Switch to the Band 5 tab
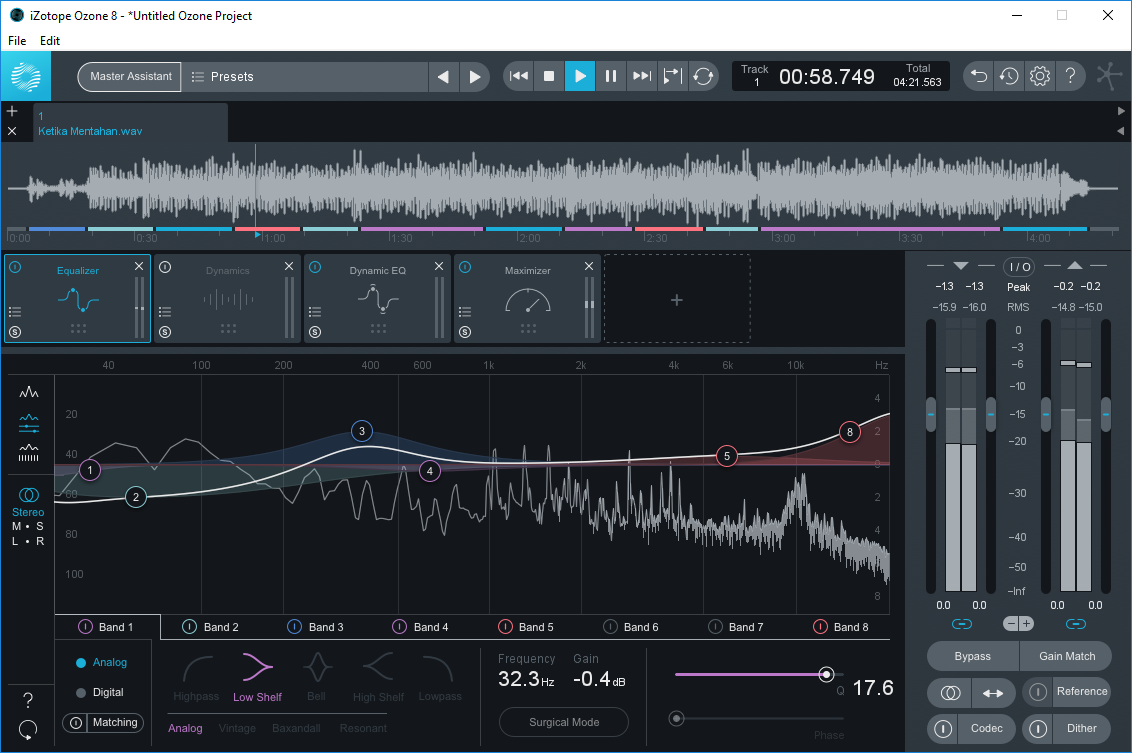The width and height of the screenshot is (1132, 753). coord(526,627)
